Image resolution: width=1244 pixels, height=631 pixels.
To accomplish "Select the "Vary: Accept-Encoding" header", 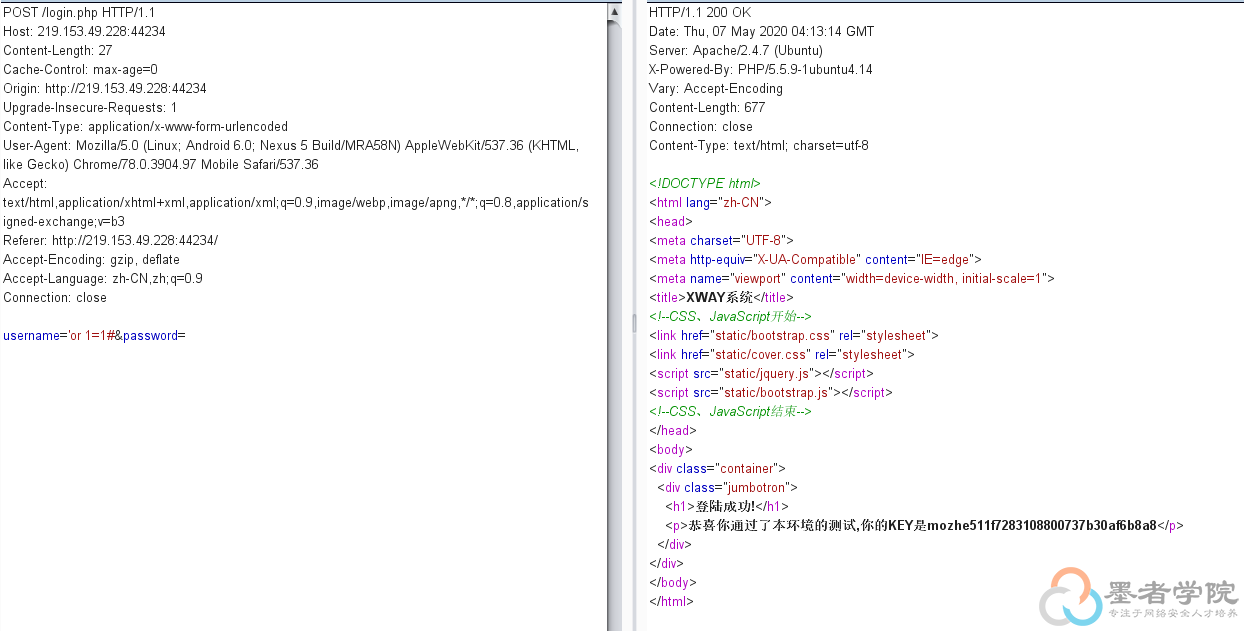I will 716,88.
